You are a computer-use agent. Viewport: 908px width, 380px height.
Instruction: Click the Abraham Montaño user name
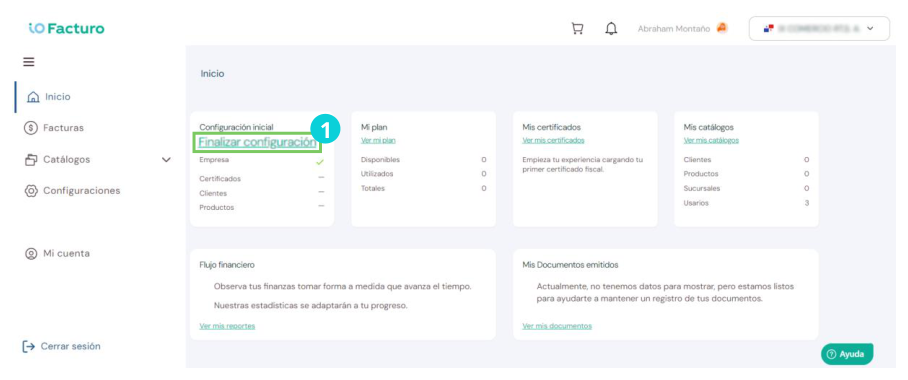[673, 28]
